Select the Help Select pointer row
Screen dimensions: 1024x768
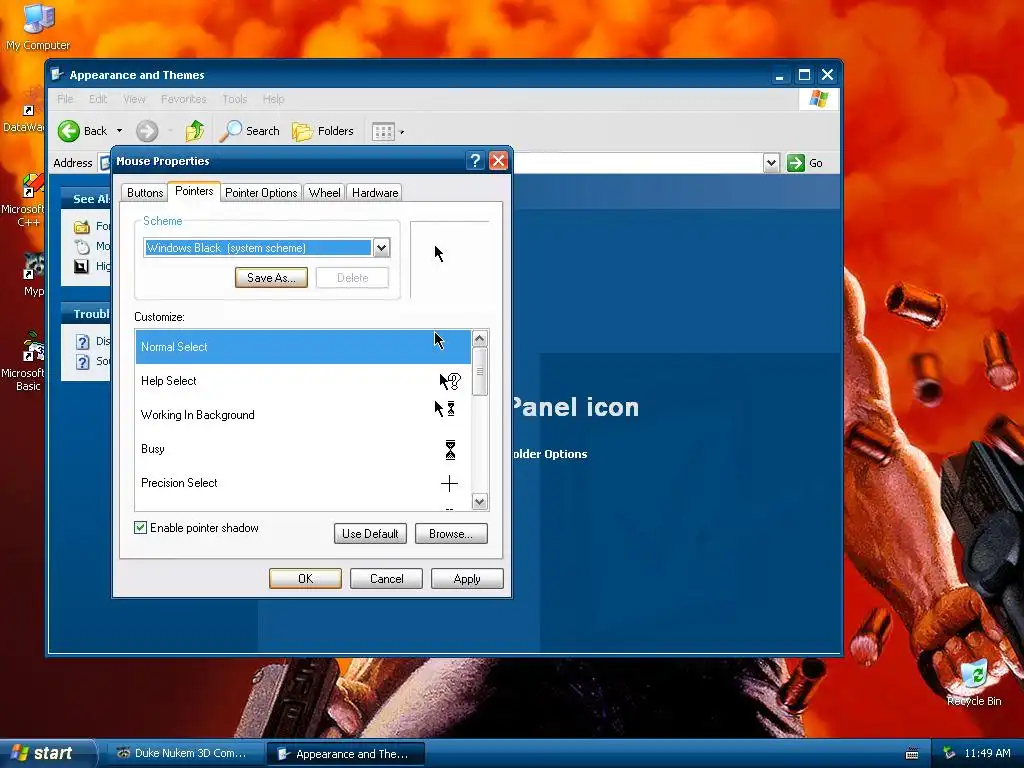point(303,381)
